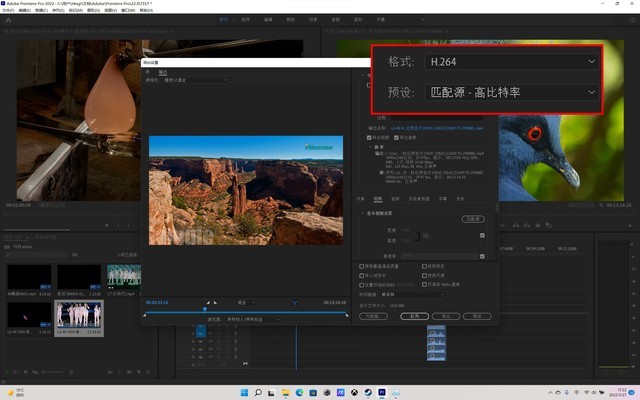Image resolution: width=640 pixels, height=400 pixels.
Task: Click icon view button in Project panel footer
Action: 25,372
